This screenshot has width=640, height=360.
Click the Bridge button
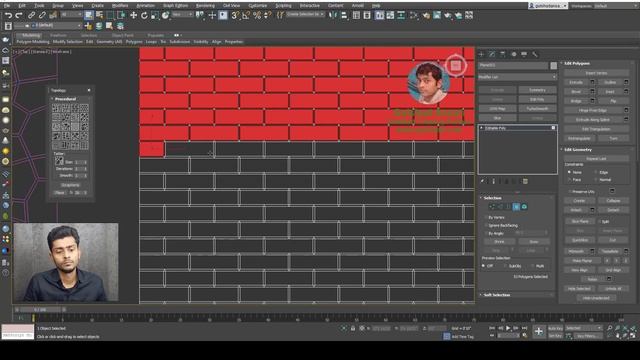[576, 101]
